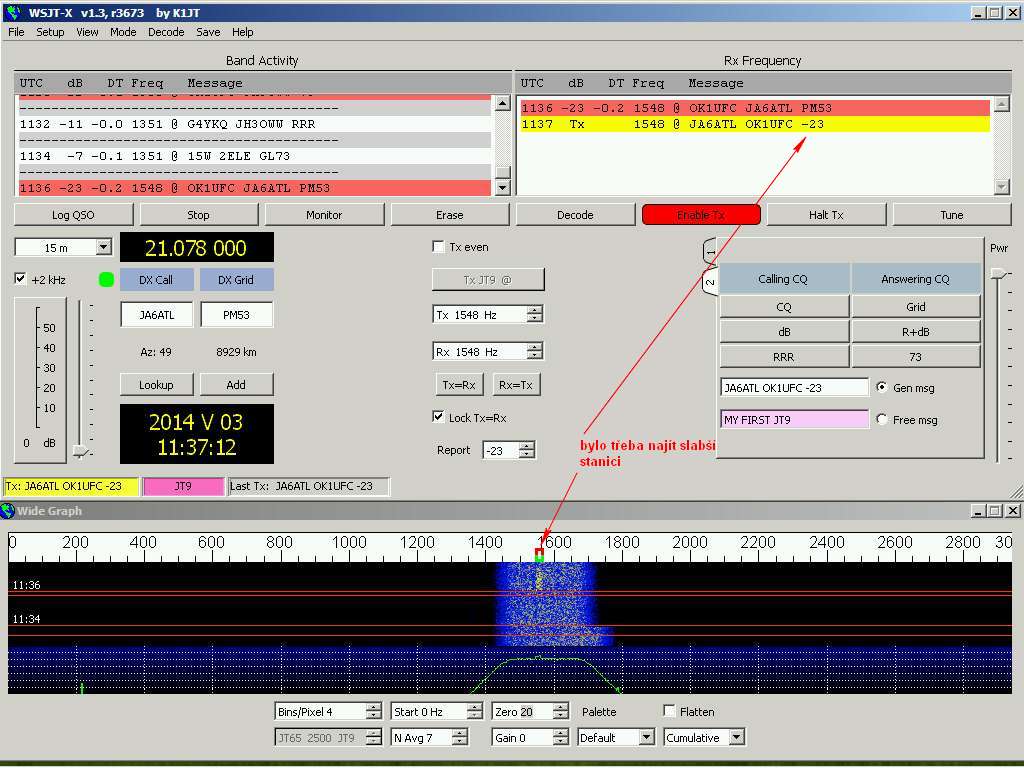Click the red Enable Tx button
This screenshot has width=1024, height=768.
pyautogui.click(x=701, y=214)
